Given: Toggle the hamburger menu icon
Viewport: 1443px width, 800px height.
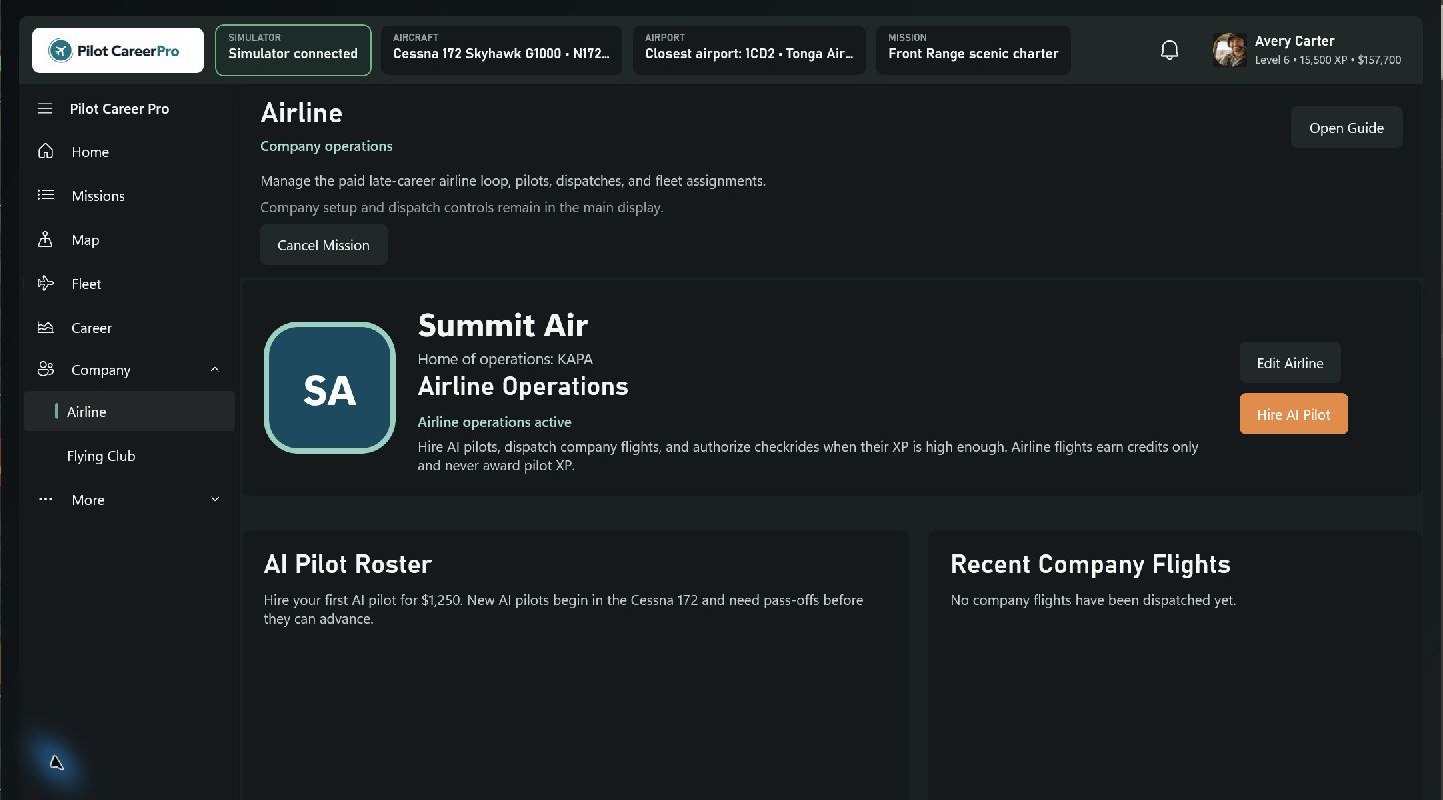Looking at the screenshot, I should point(45,109).
